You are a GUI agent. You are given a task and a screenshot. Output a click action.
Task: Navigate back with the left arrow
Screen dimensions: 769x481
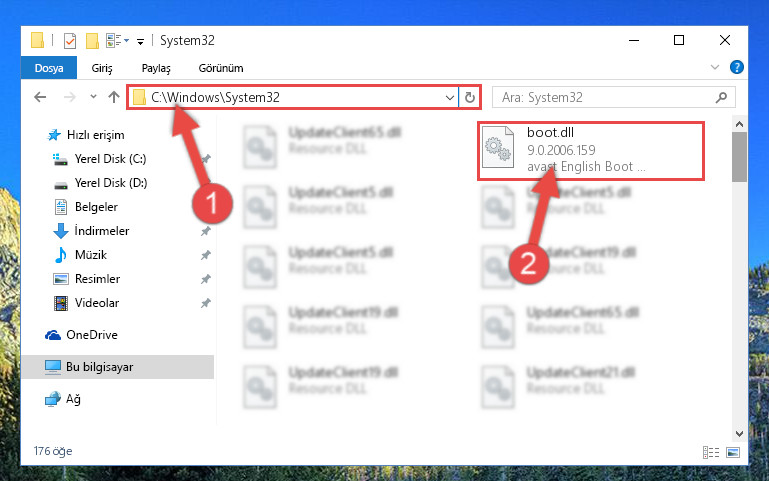pos(40,97)
